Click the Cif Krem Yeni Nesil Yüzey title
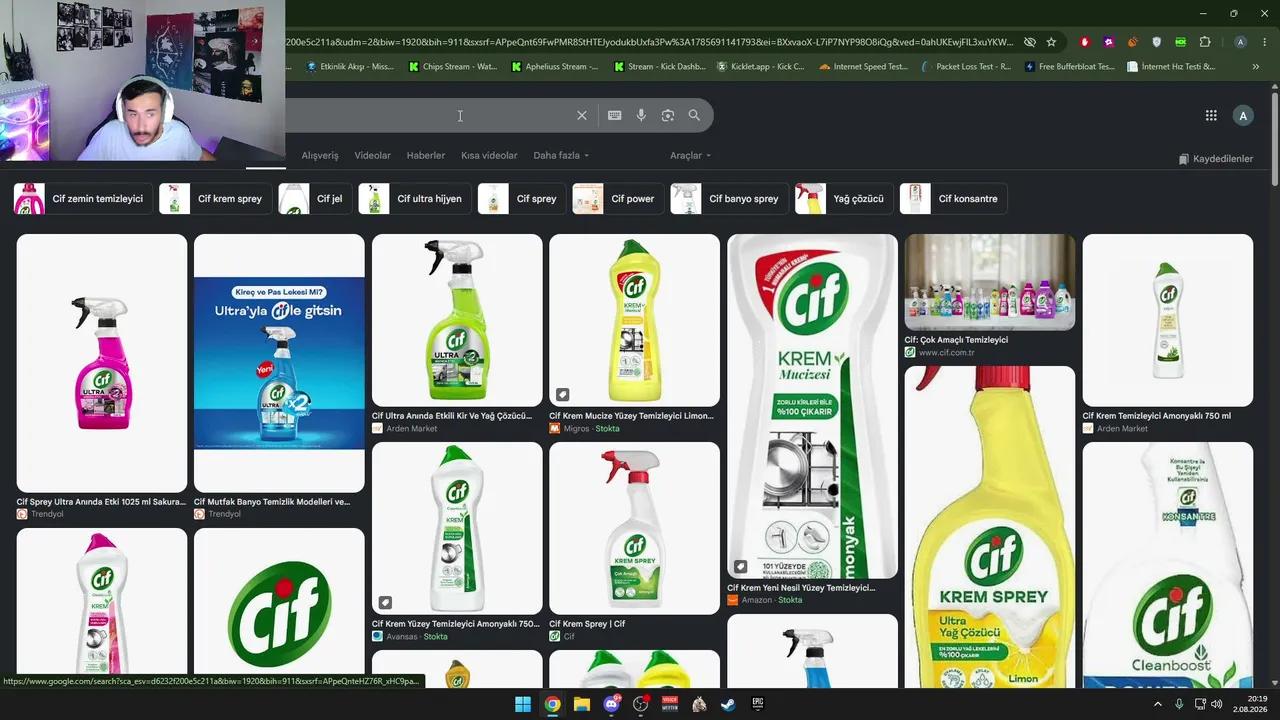The height and width of the screenshot is (720, 1280). pos(801,588)
